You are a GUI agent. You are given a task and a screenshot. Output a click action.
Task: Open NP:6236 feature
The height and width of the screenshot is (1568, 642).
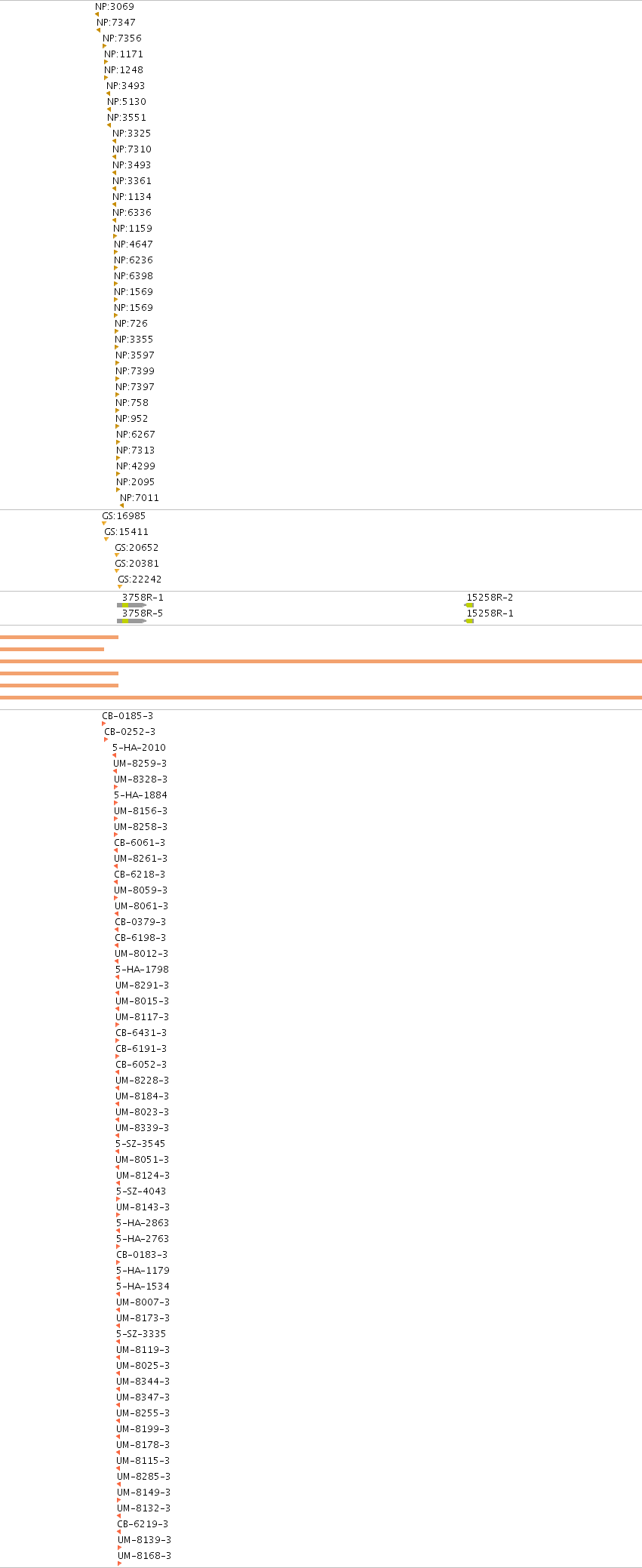click(x=134, y=260)
